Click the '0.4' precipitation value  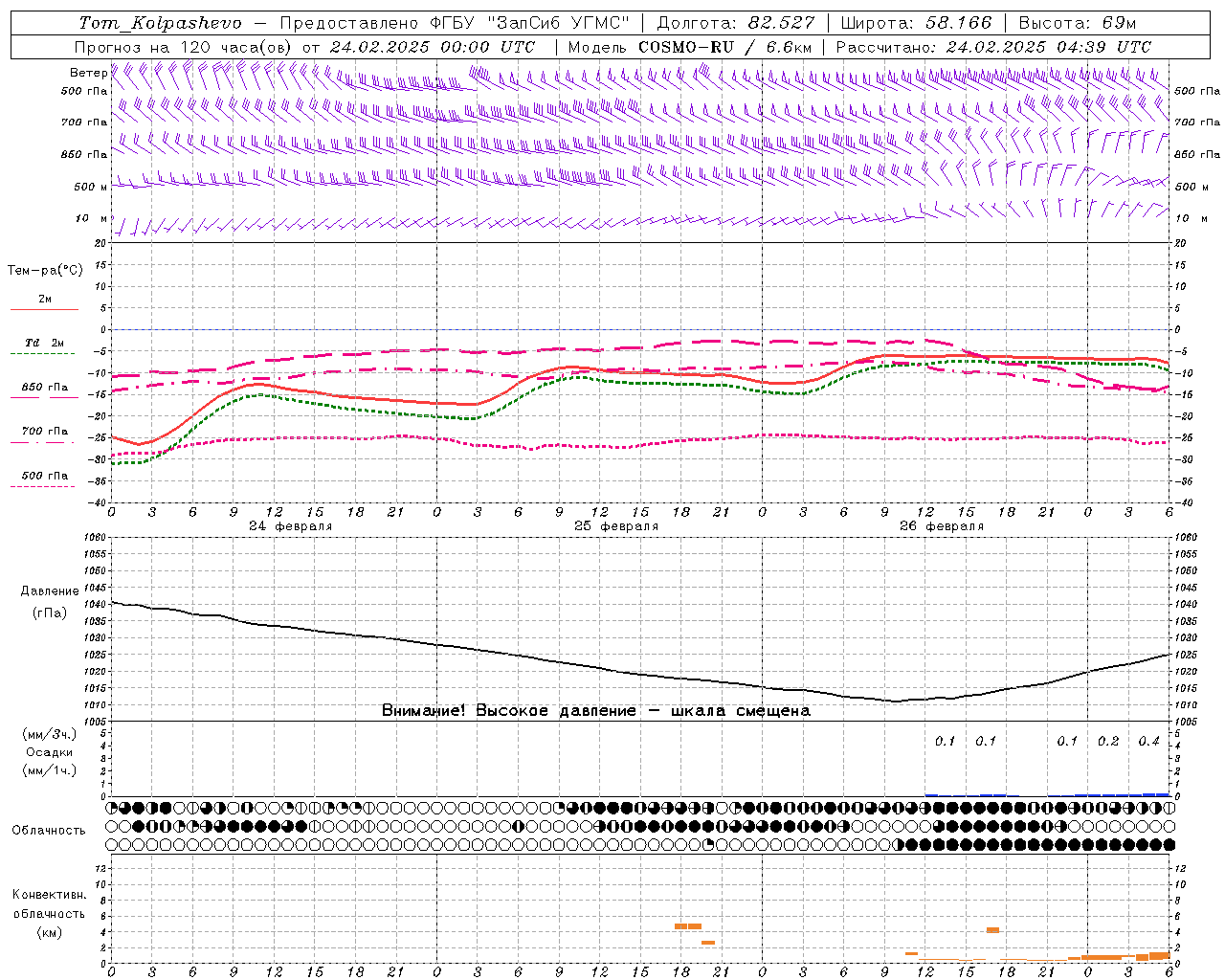point(1148,742)
